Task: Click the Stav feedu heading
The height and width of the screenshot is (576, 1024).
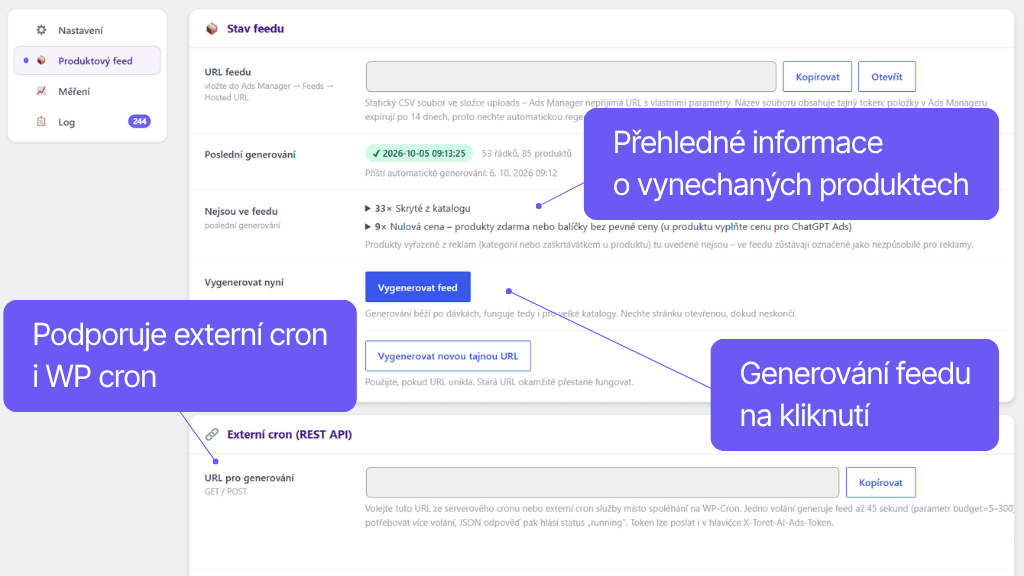Action: coord(255,29)
